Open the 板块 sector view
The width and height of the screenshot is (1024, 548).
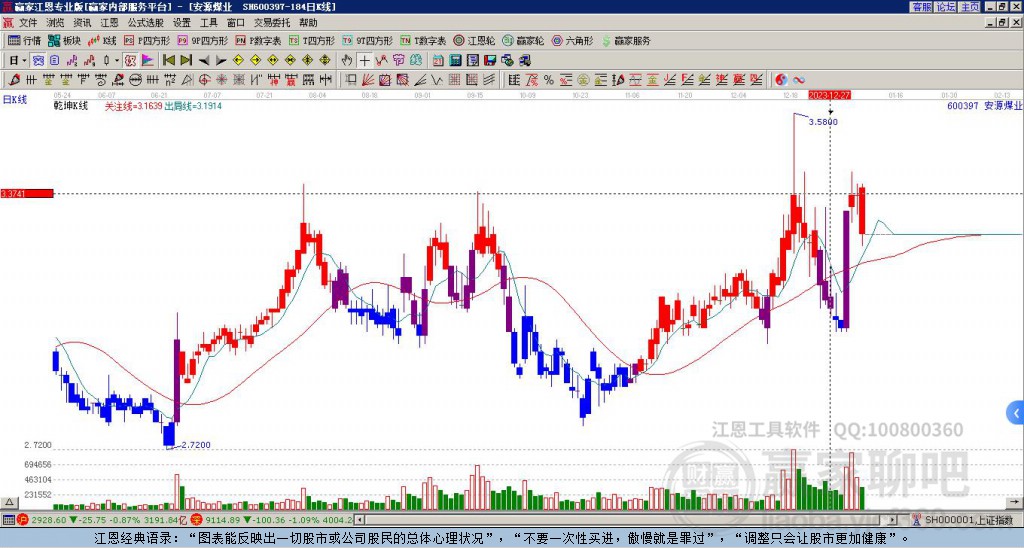click(x=65, y=40)
